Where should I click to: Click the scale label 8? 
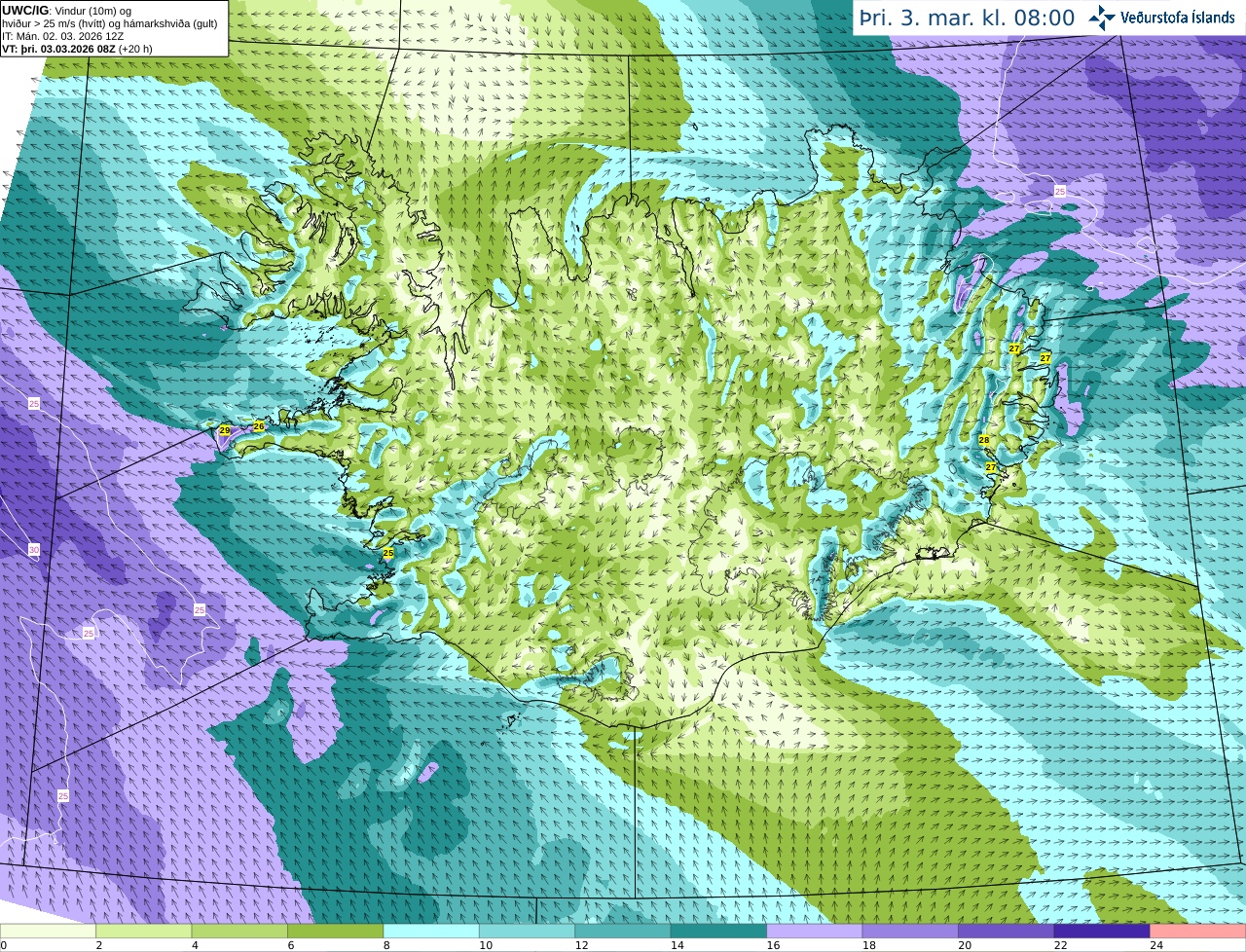387,945
